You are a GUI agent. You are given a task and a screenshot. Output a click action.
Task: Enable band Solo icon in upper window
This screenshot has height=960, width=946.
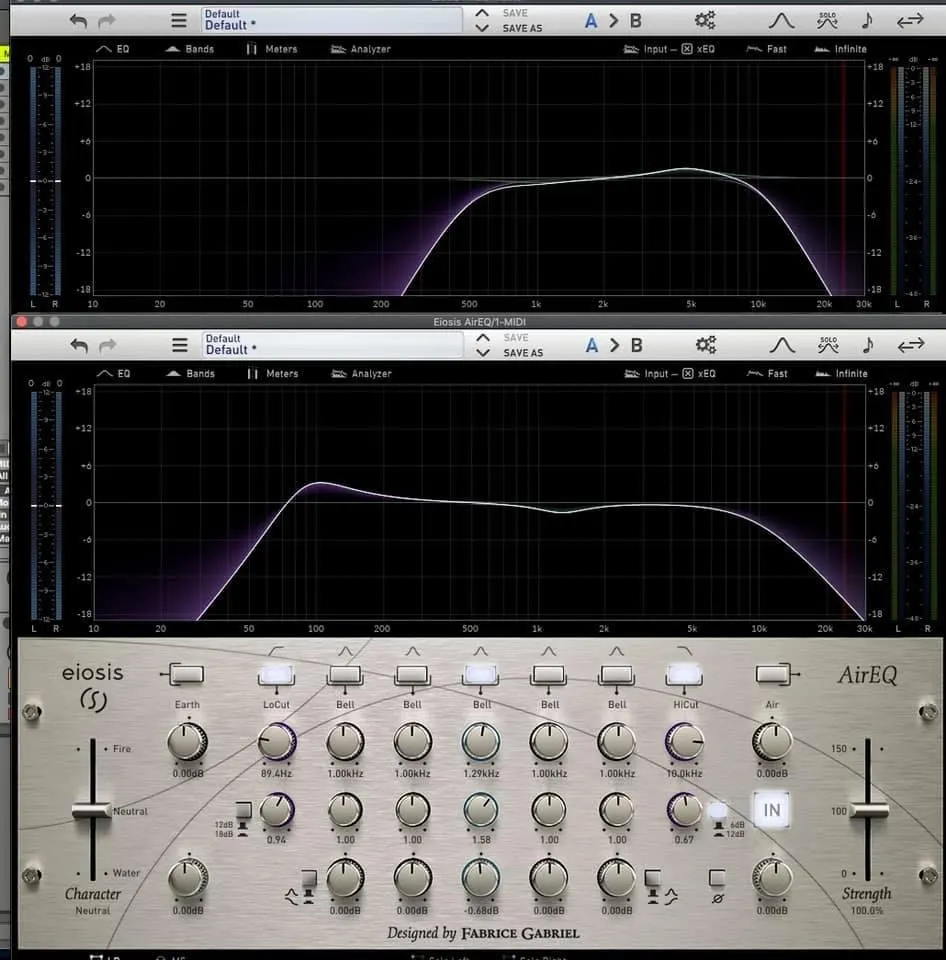tap(827, 20)
